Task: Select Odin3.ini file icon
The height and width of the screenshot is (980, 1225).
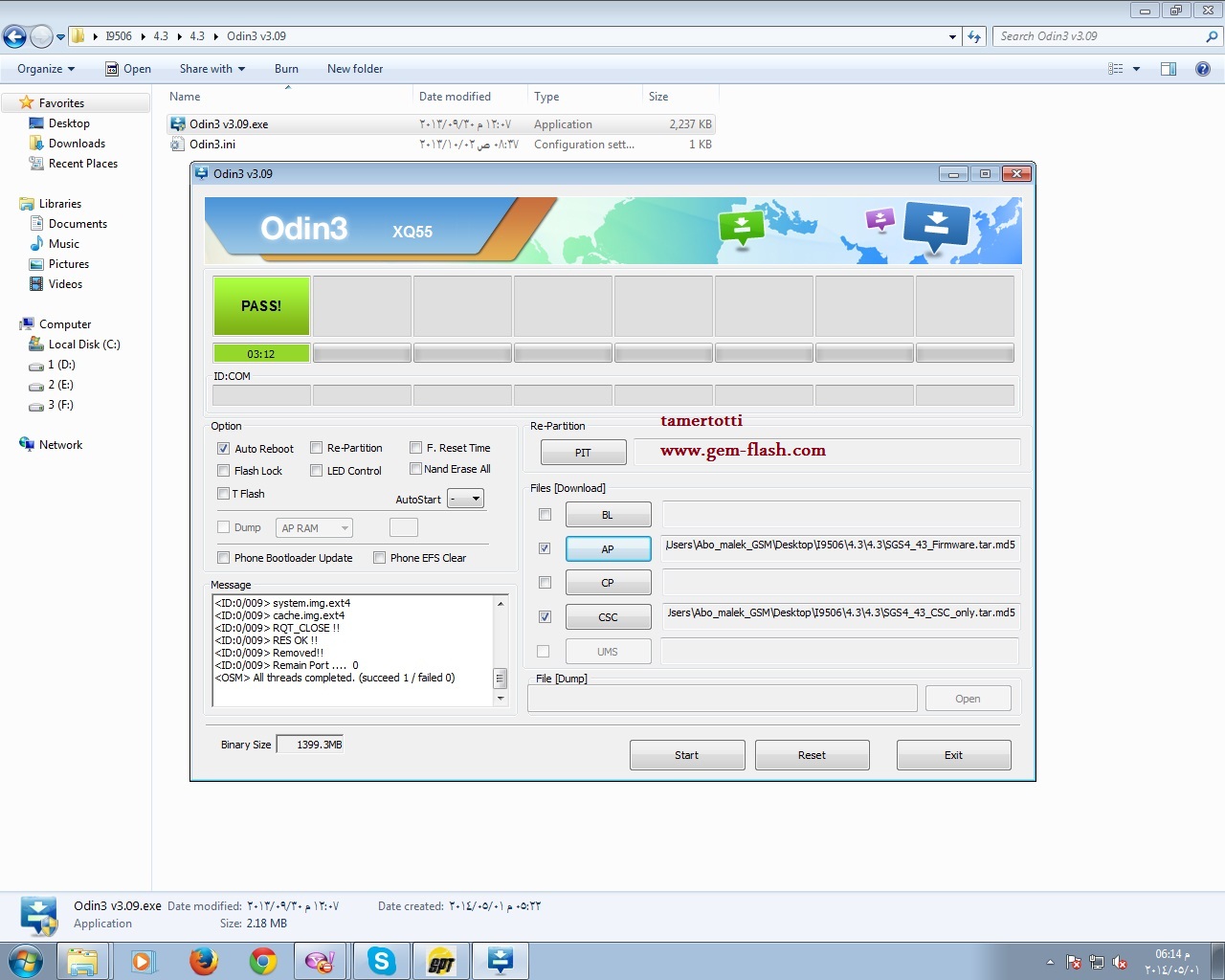Action: pyautogui.click(x=177, y=145)
